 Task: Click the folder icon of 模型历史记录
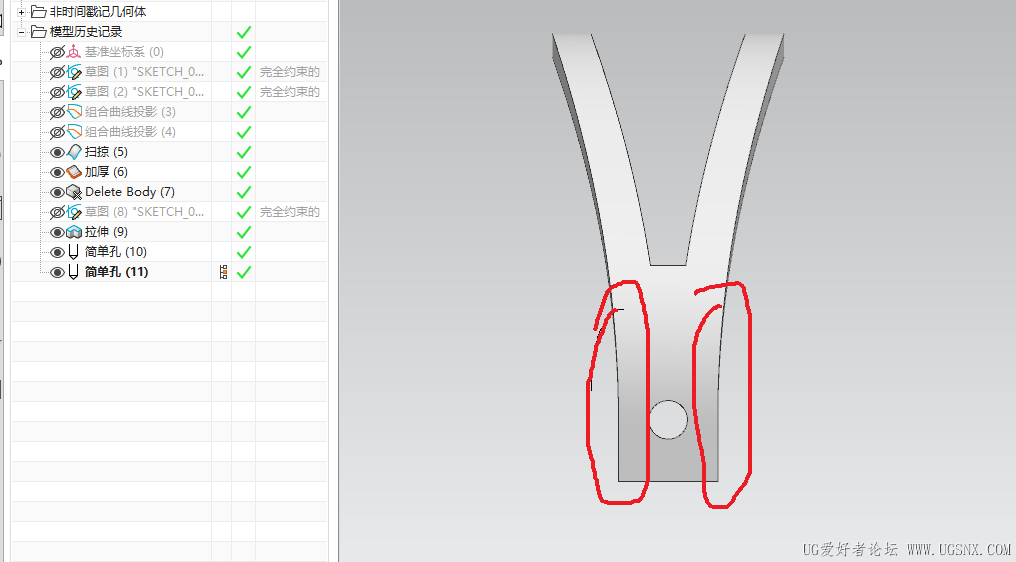tap(38, 32)
